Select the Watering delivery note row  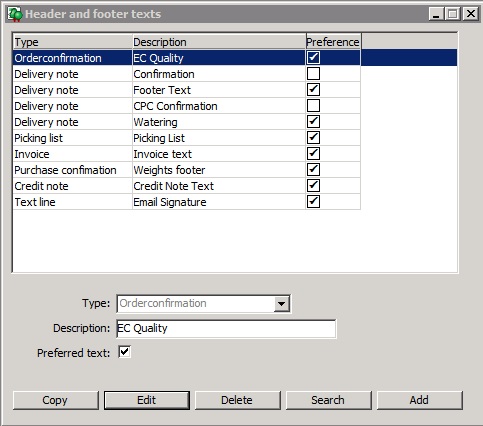point(187,122)
